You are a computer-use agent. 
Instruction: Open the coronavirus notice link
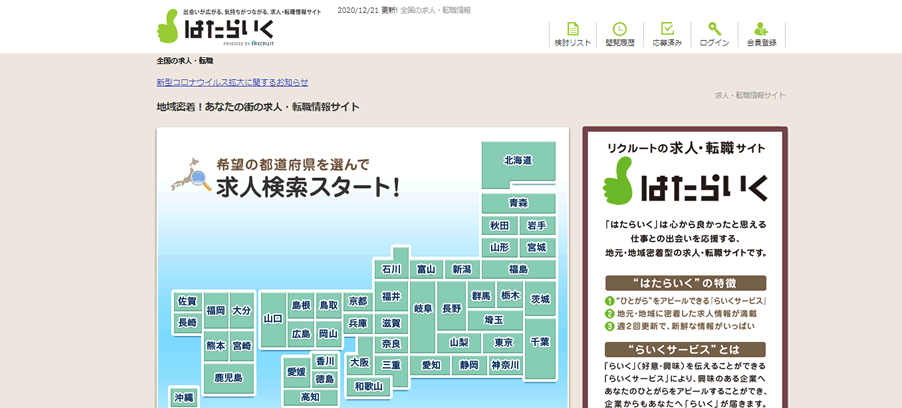coord(232,82)
